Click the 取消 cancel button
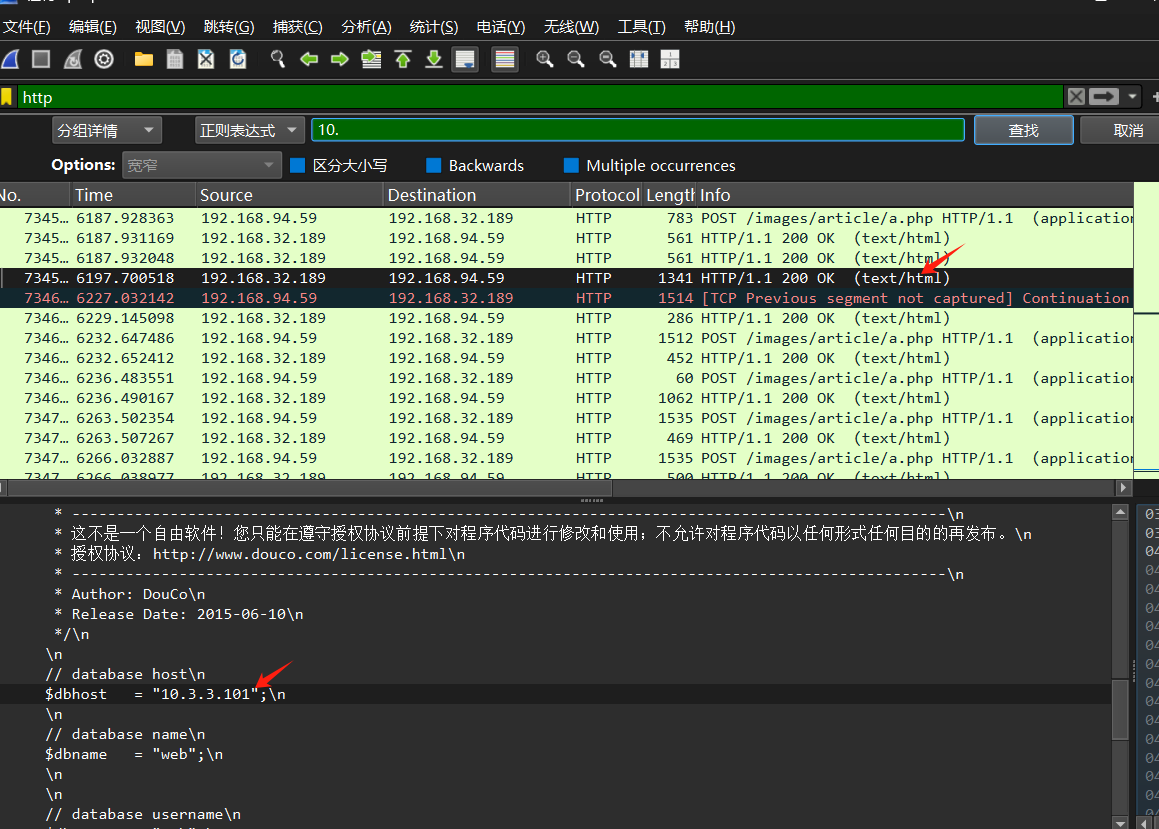Screen dimensions: 1159x829 (1127, 130)
